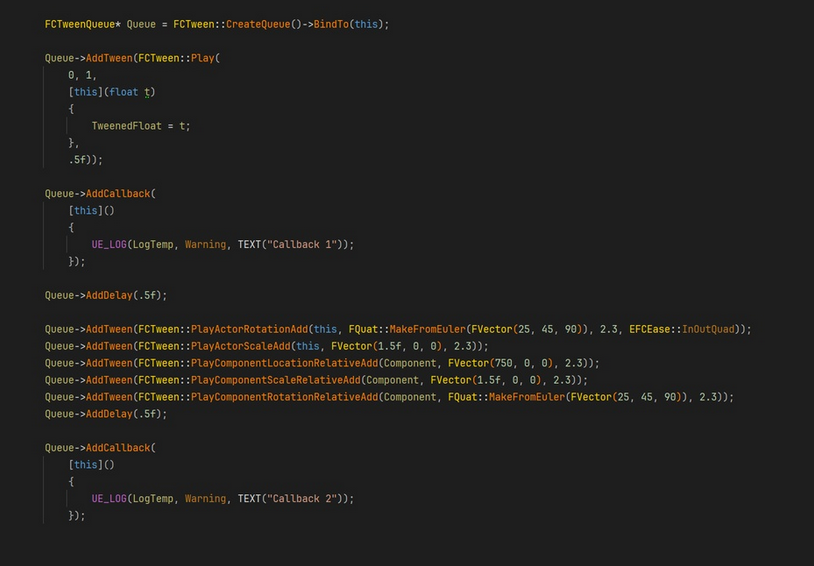The height and width of the screenshot is (566, 814).
Task: Click the 'float t' lambda parameter
Action: coord(129,92)
